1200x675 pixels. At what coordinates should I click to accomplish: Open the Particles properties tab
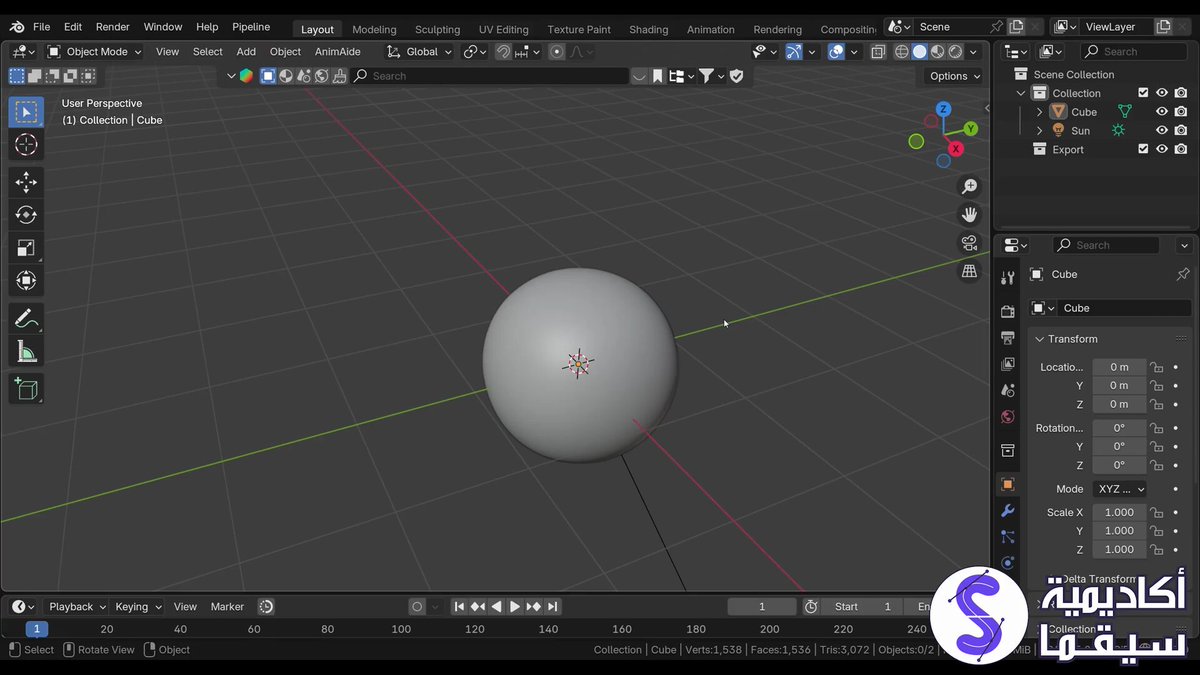(1008, 537)
